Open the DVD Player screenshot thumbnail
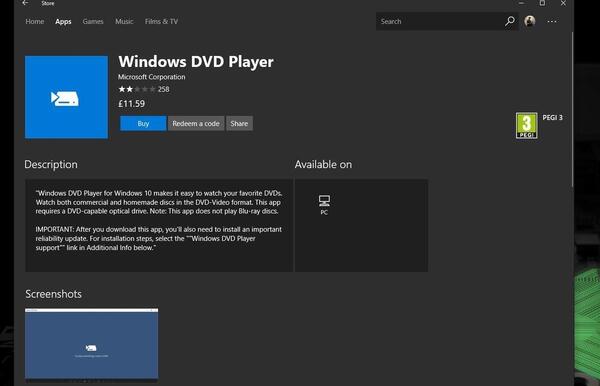Image resolution: width=600 pixels, height=386 pixels. click(91, 344)
